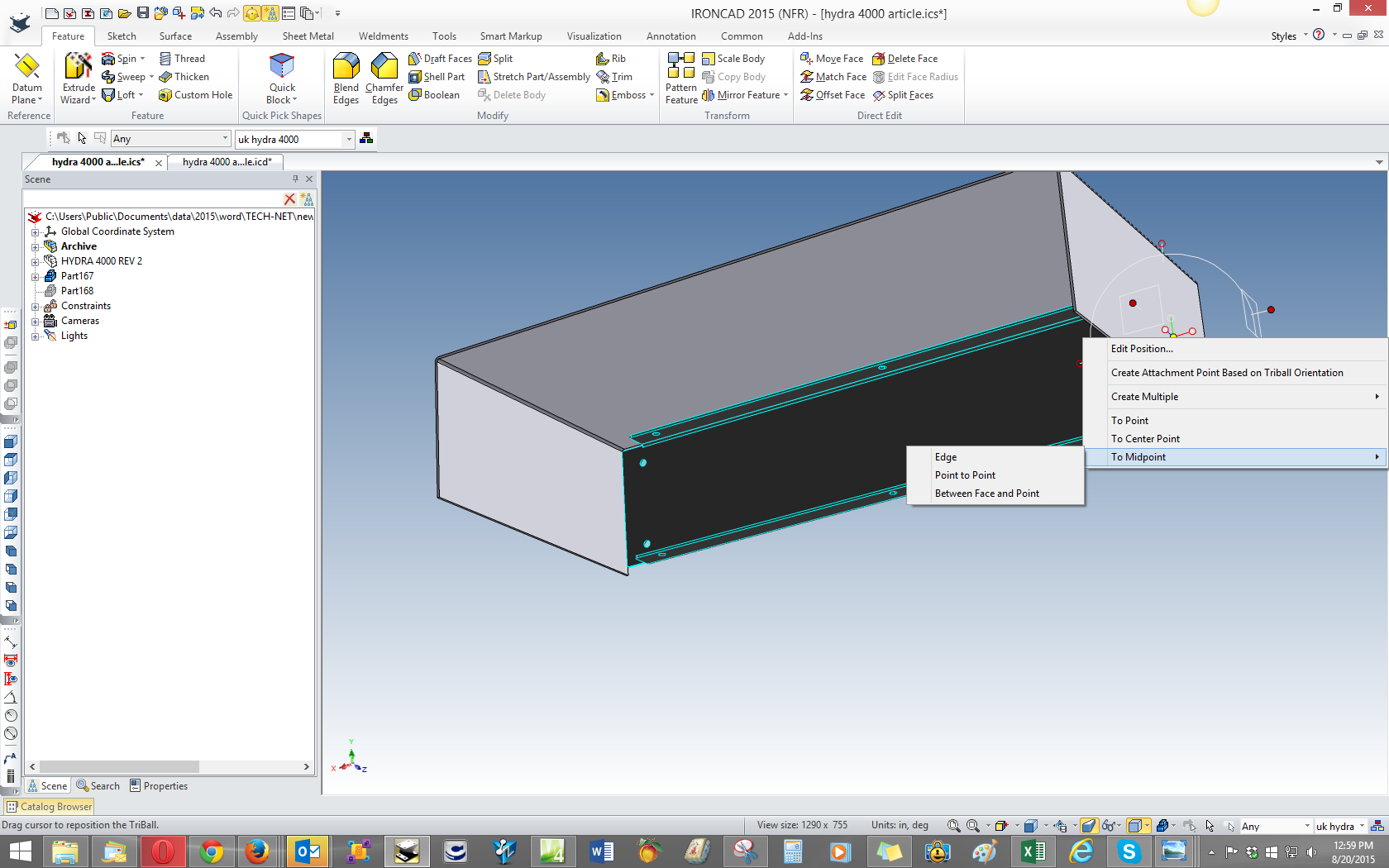Switch to the Properties pane
The image size is (1389, 868).
[159, 786]
